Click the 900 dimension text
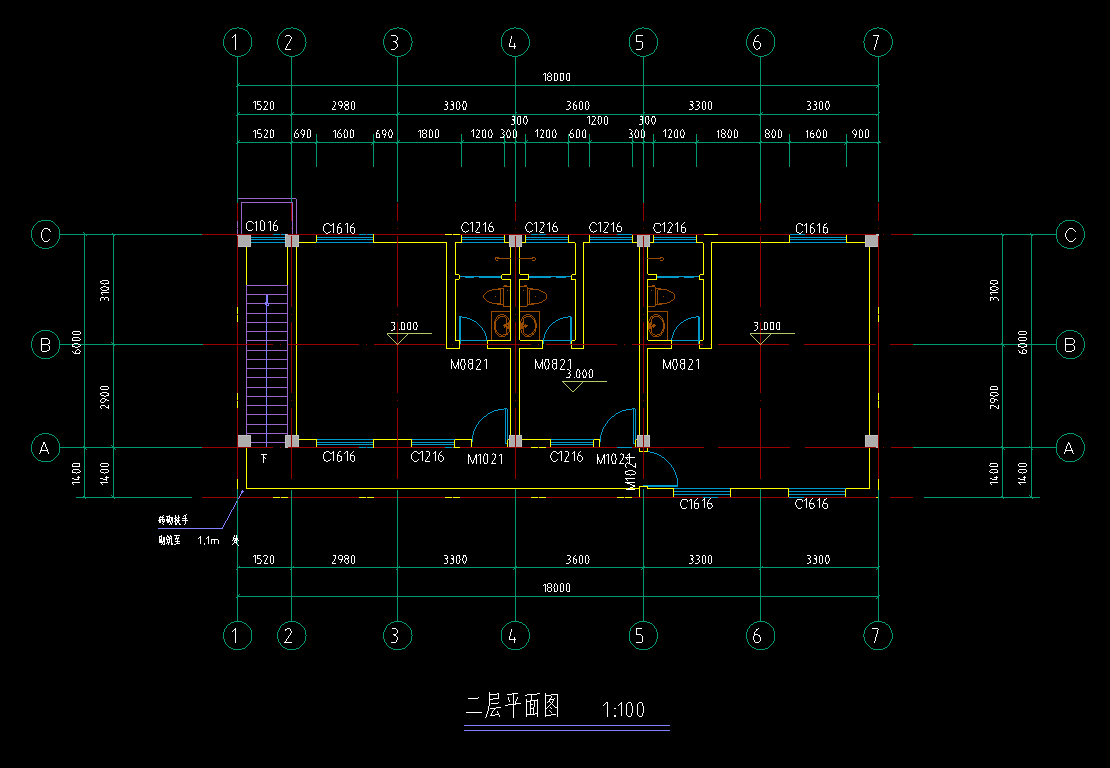 pos(860,134)
